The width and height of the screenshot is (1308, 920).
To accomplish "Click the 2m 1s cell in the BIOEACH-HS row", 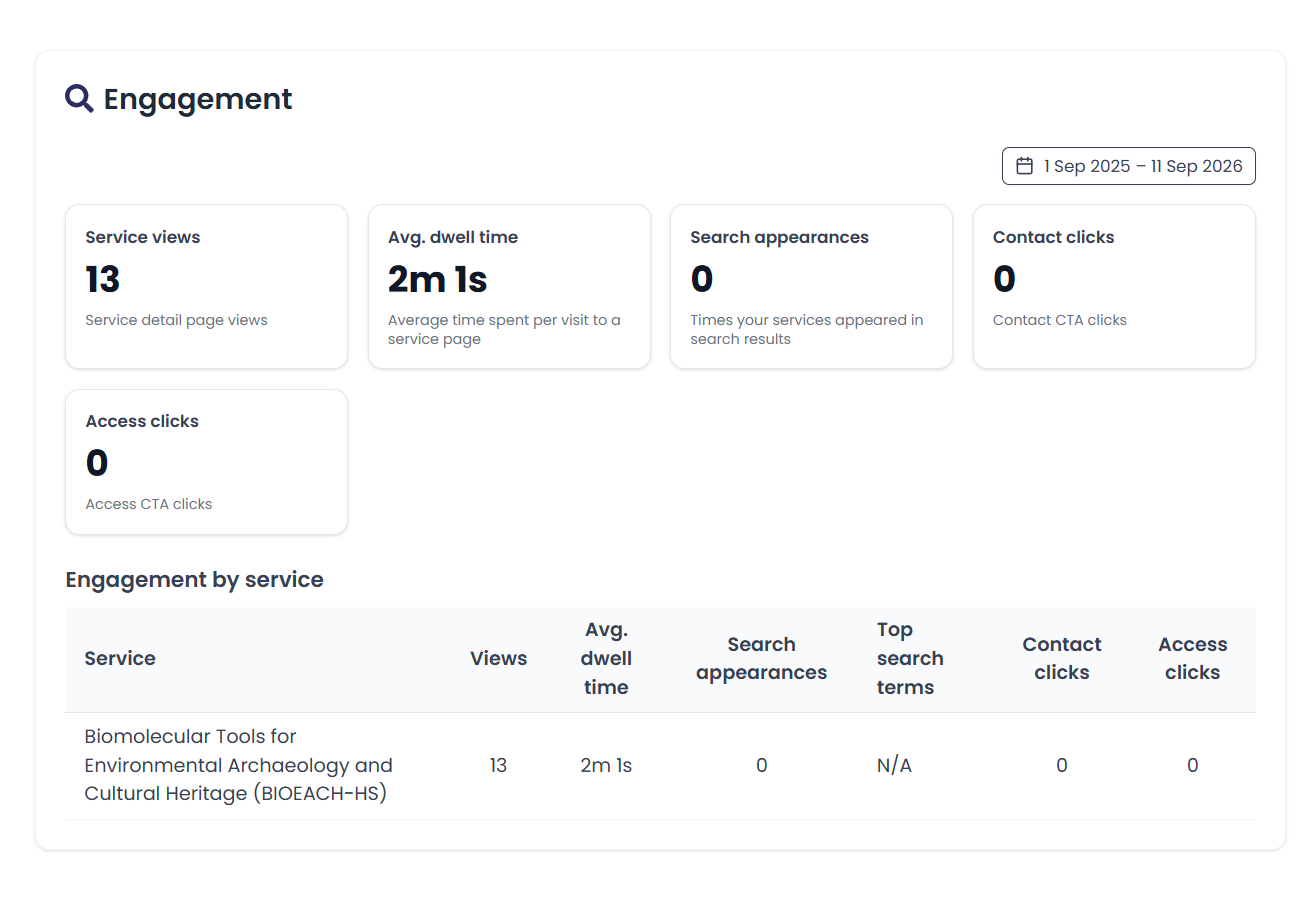I will click(606, 765).
